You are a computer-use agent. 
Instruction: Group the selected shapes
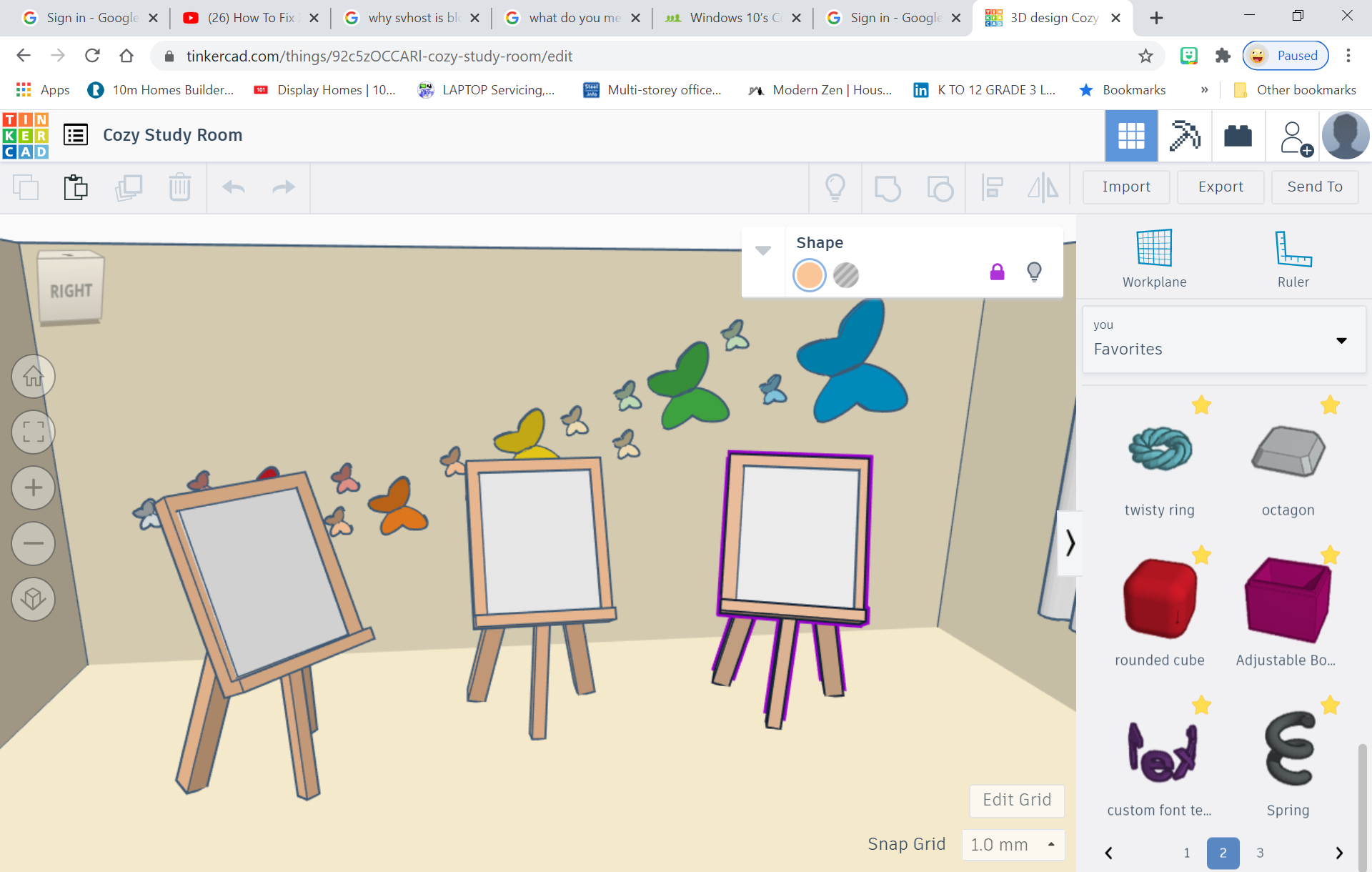click(x=888, y=187)
